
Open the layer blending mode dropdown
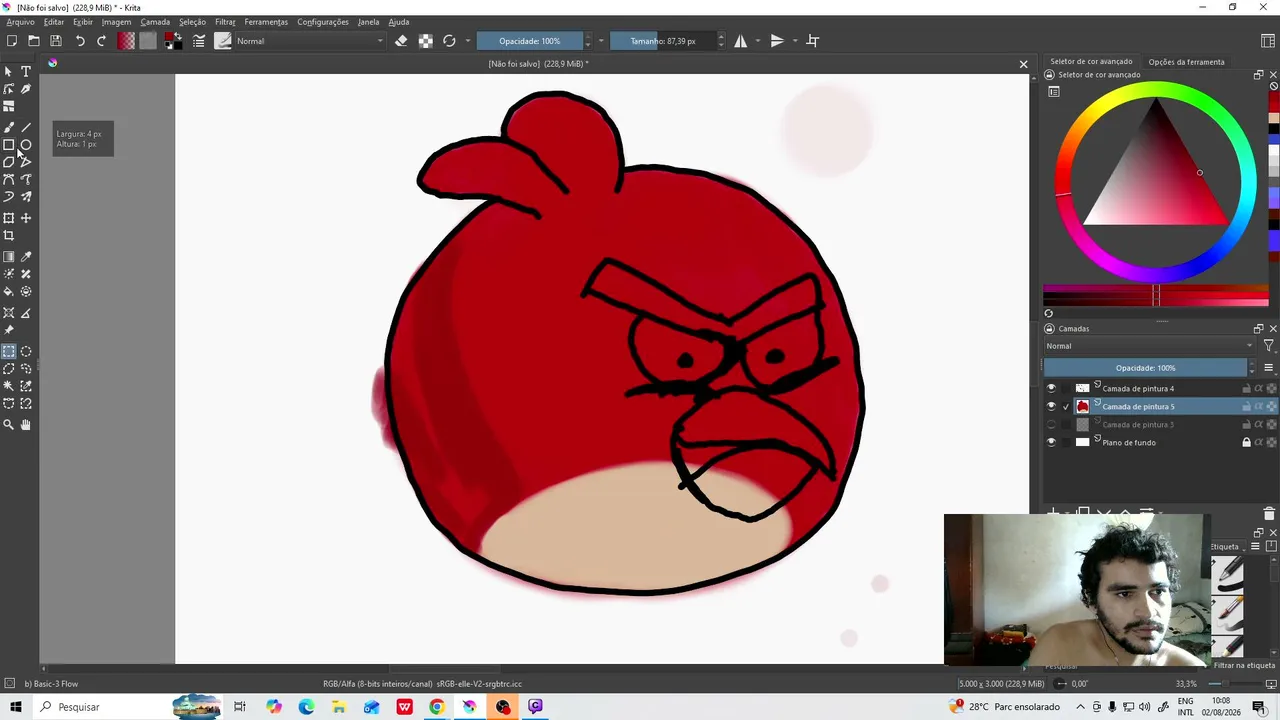pos(1149,346)
